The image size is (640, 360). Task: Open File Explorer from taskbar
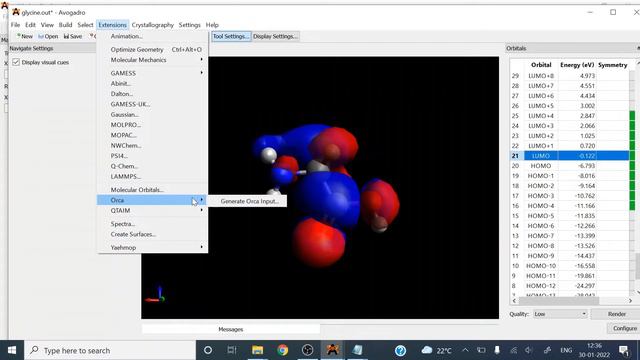(x=257, y=350)
